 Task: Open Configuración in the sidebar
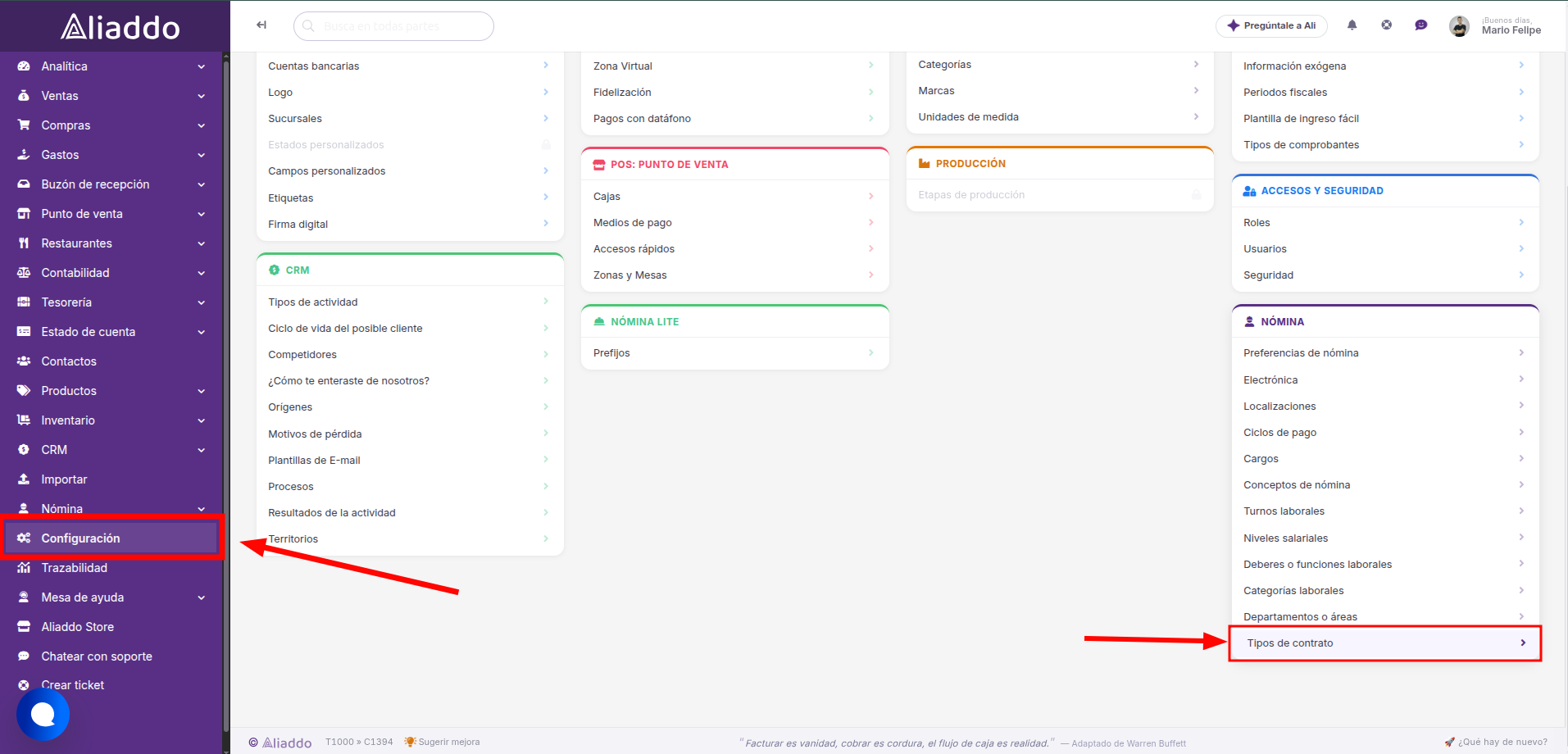click(111, 538)
